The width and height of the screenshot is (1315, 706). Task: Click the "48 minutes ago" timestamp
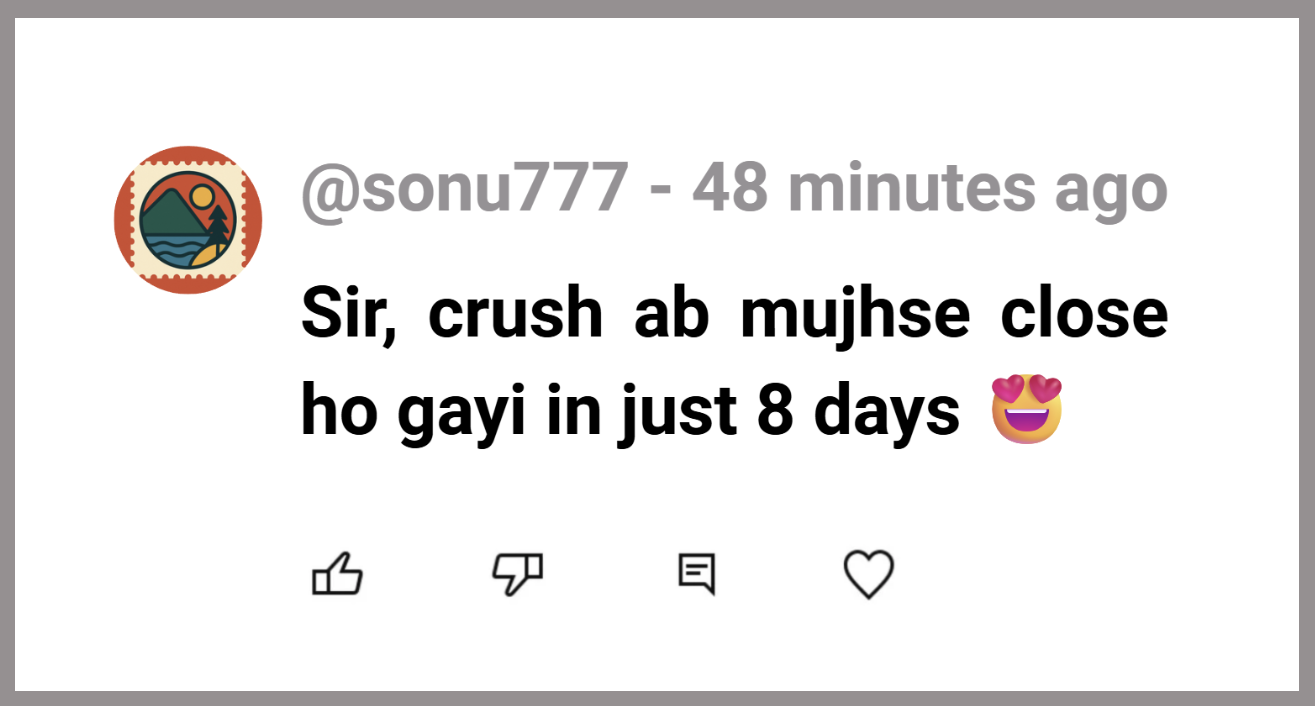tap(930, 188)
